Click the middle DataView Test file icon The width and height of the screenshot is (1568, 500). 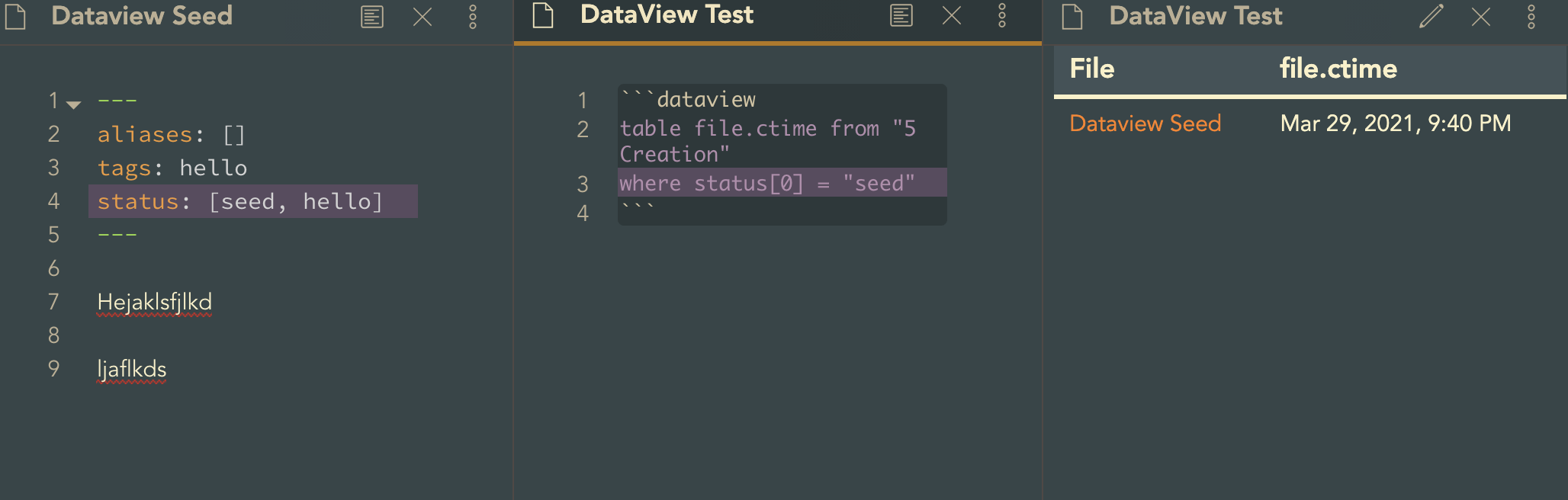[x=543, y=15]
